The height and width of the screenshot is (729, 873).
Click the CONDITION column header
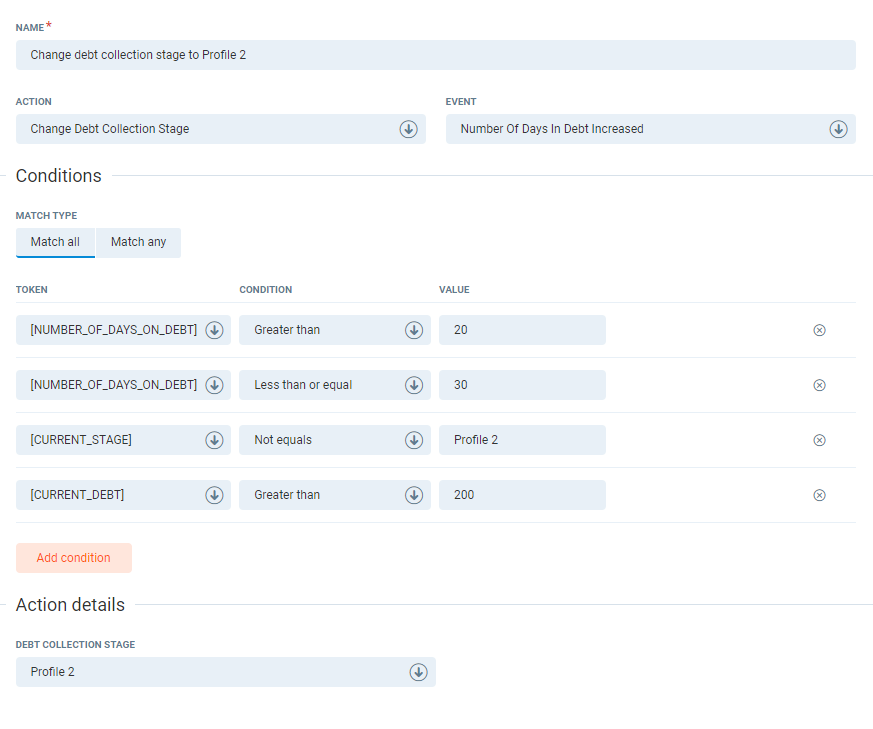tap(266, 290)
